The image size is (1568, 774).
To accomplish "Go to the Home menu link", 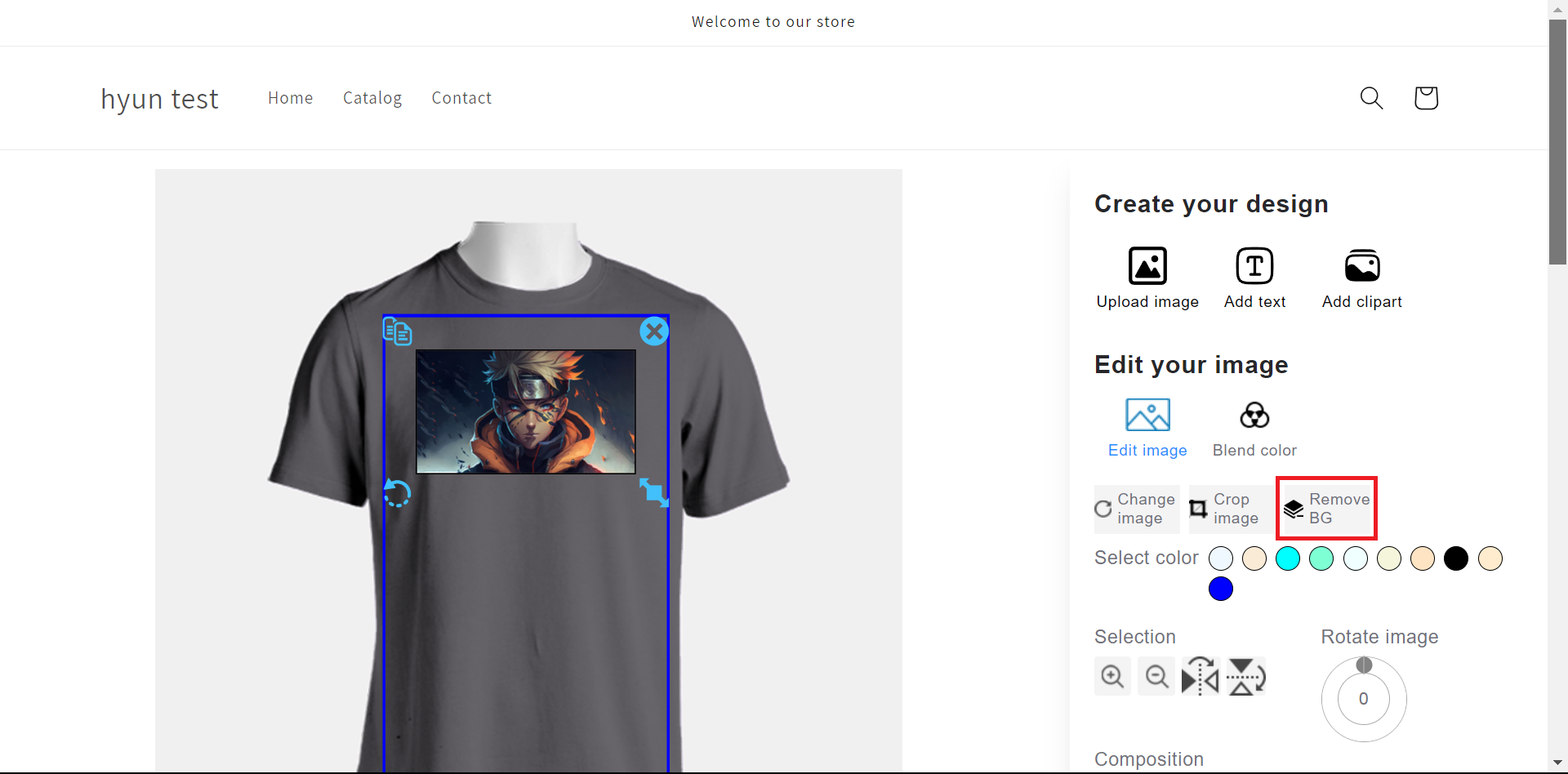I will [x=291, y=98].
